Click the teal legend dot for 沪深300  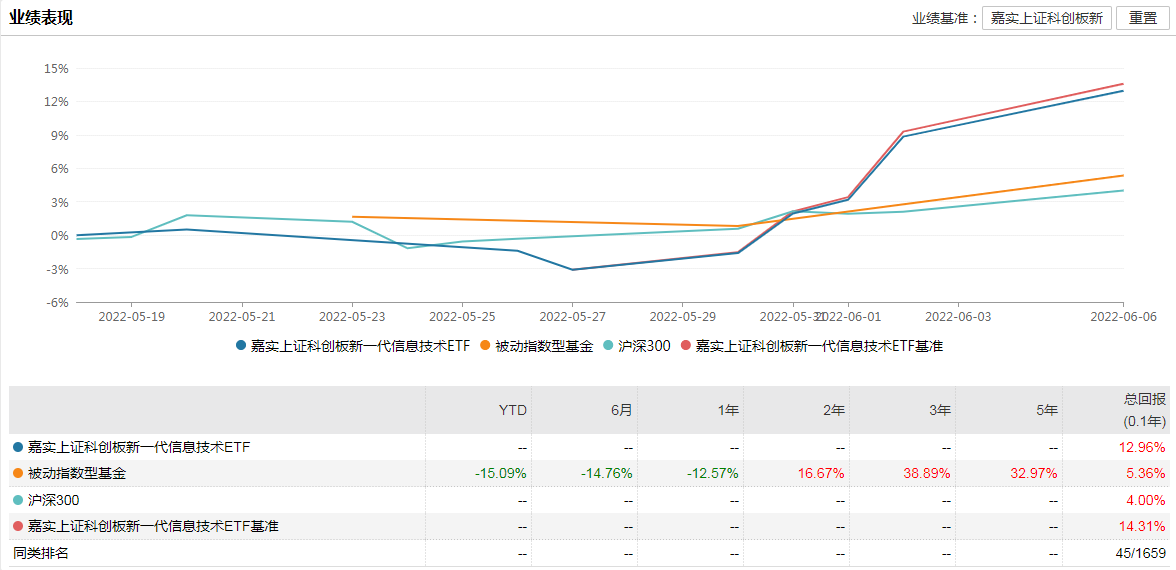click(608, 346)
